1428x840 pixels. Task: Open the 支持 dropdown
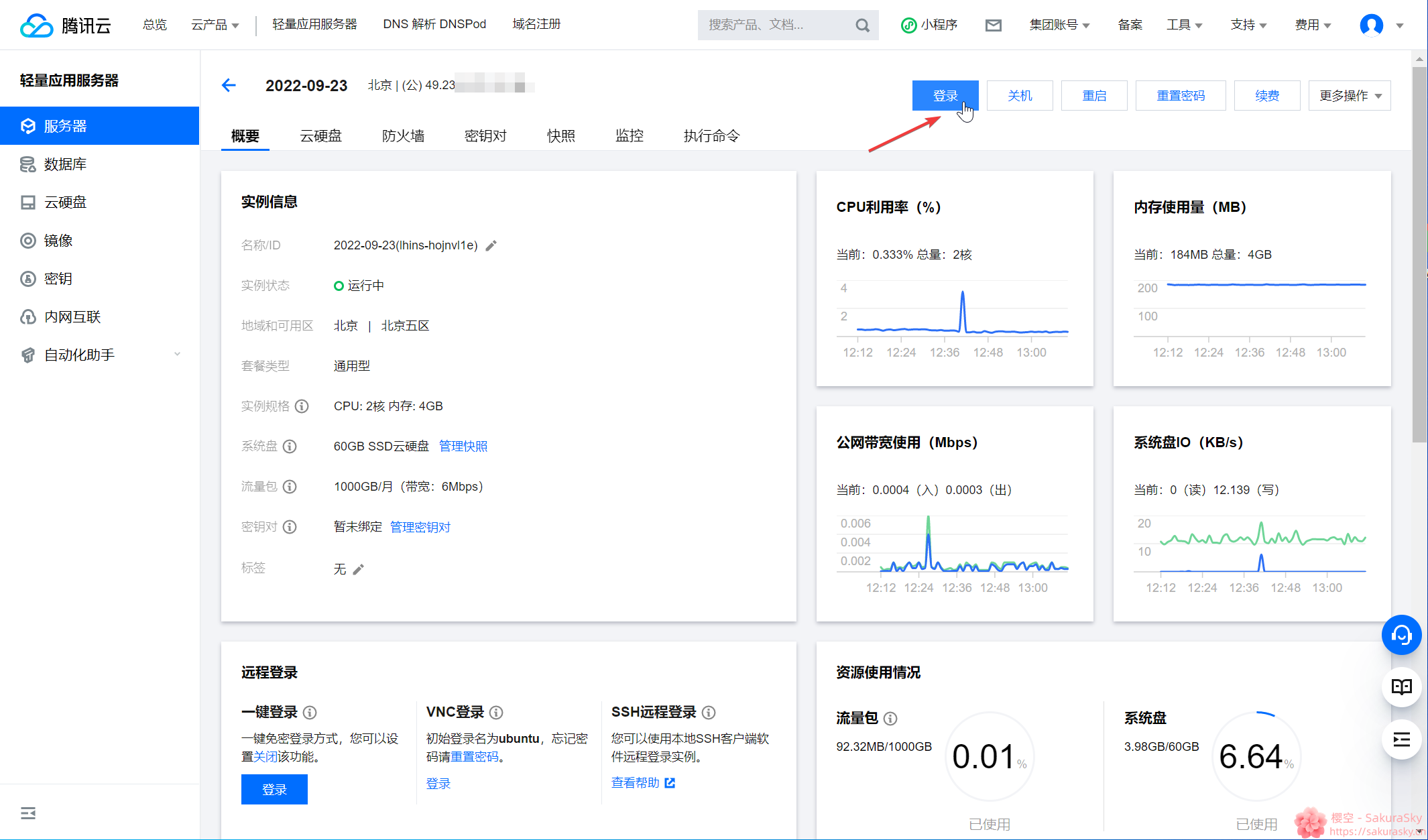[1248, 25]
